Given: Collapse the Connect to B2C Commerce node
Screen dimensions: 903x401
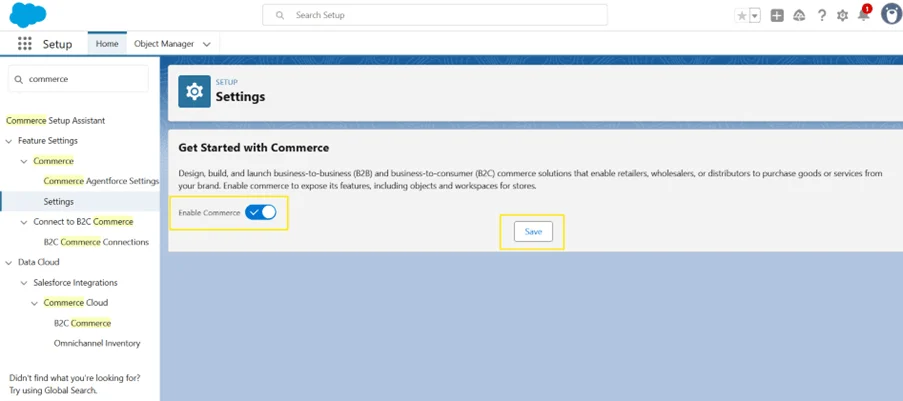Looking at the screenshot, I should (24, 222).
